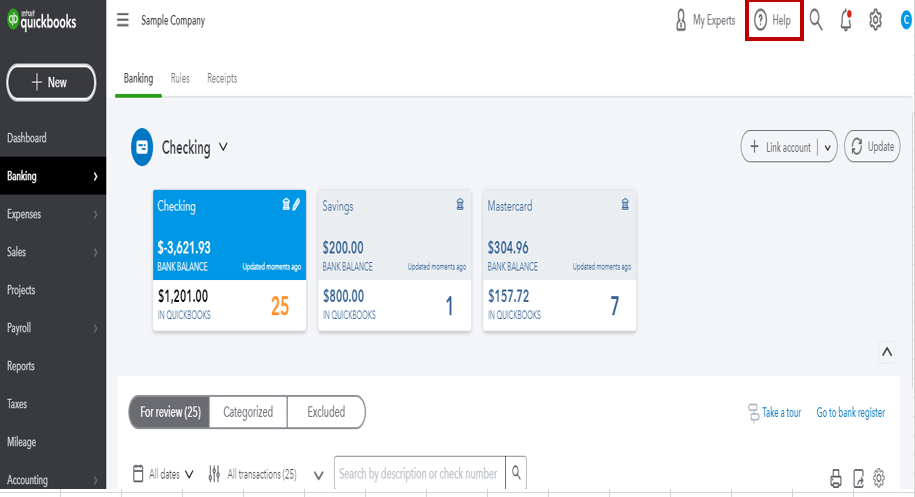Open My Experts
The height and width of the screenshot is (497, 915).
[705, 20]
